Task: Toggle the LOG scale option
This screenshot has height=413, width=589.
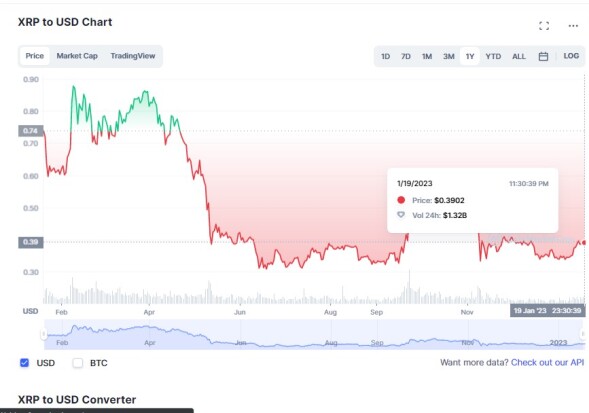Action: [571, 56]
